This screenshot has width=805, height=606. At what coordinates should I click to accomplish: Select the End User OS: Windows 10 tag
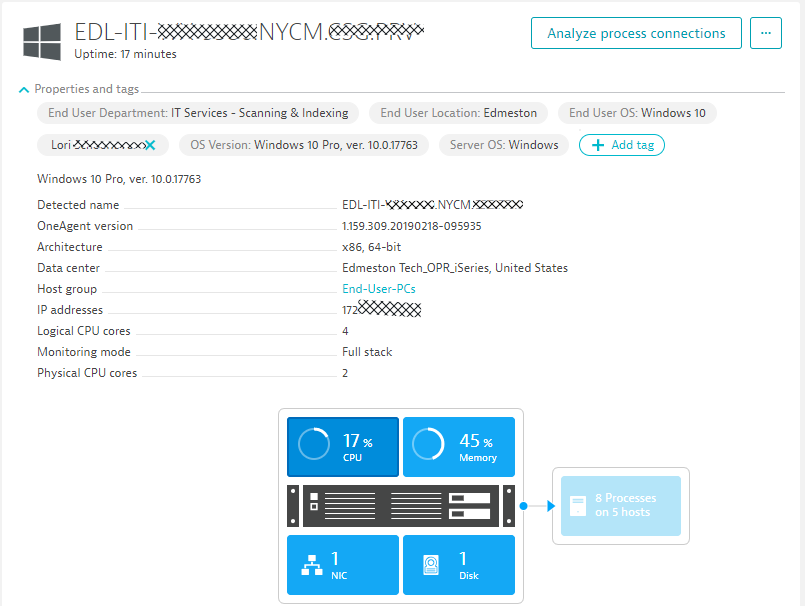coord(640,113)
